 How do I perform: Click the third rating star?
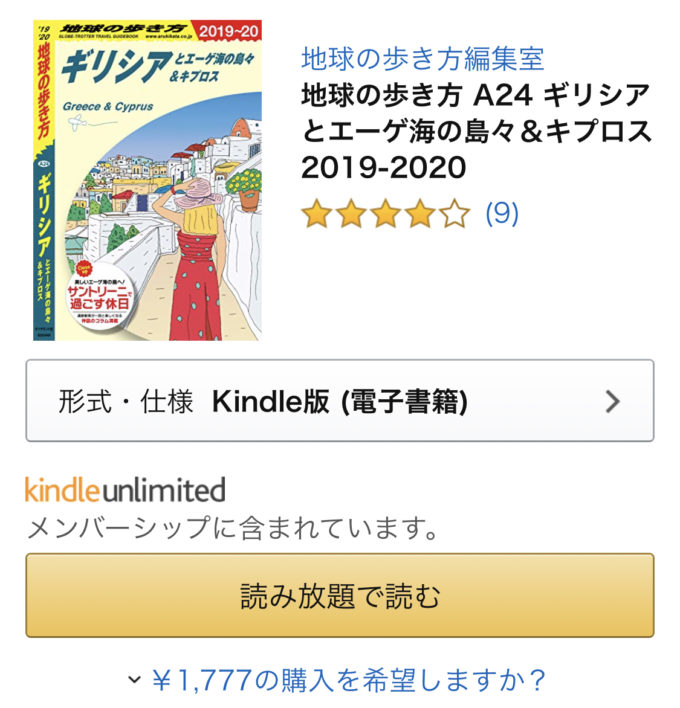(386, 214)
